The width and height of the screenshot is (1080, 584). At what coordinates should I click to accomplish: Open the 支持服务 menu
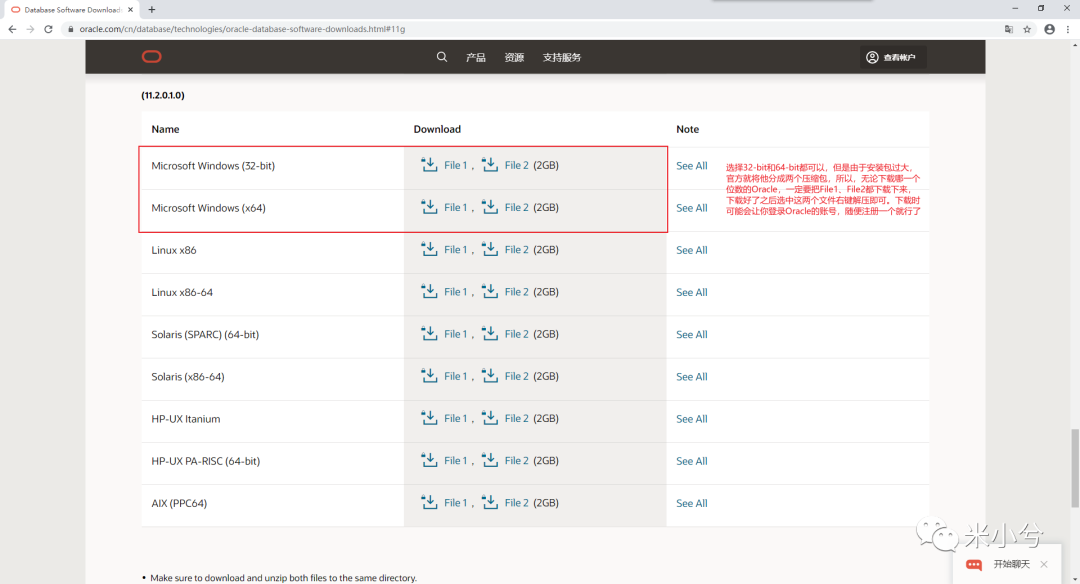(561, 57)
